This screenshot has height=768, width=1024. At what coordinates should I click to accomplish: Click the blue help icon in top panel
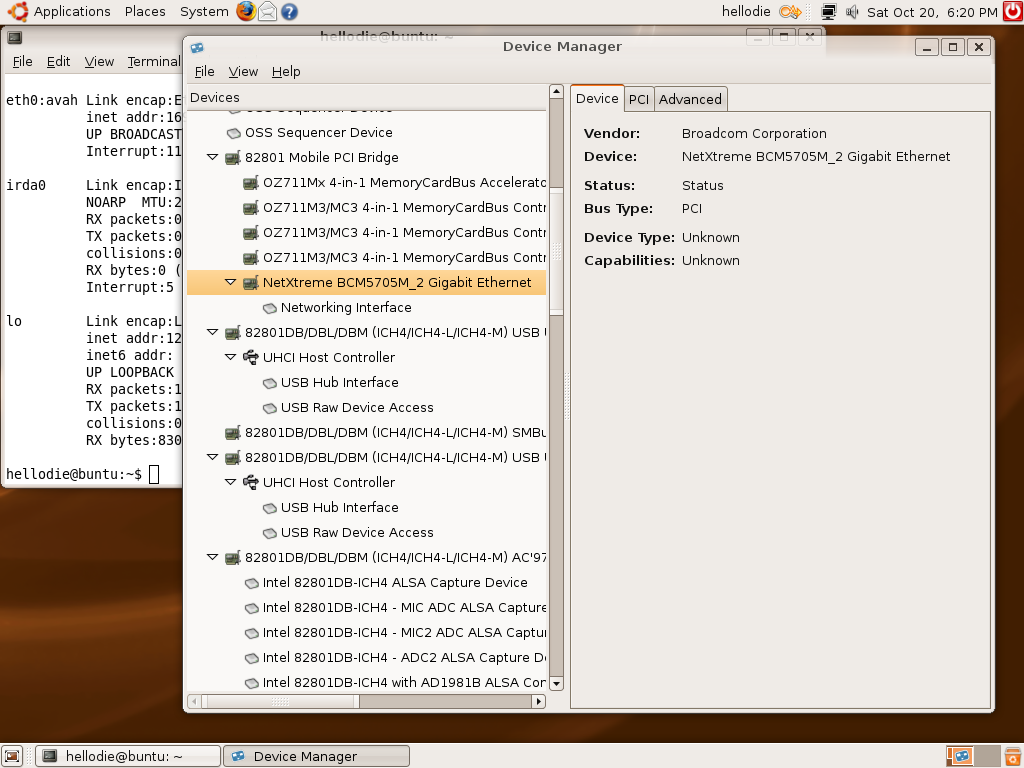tap(288, 12)
